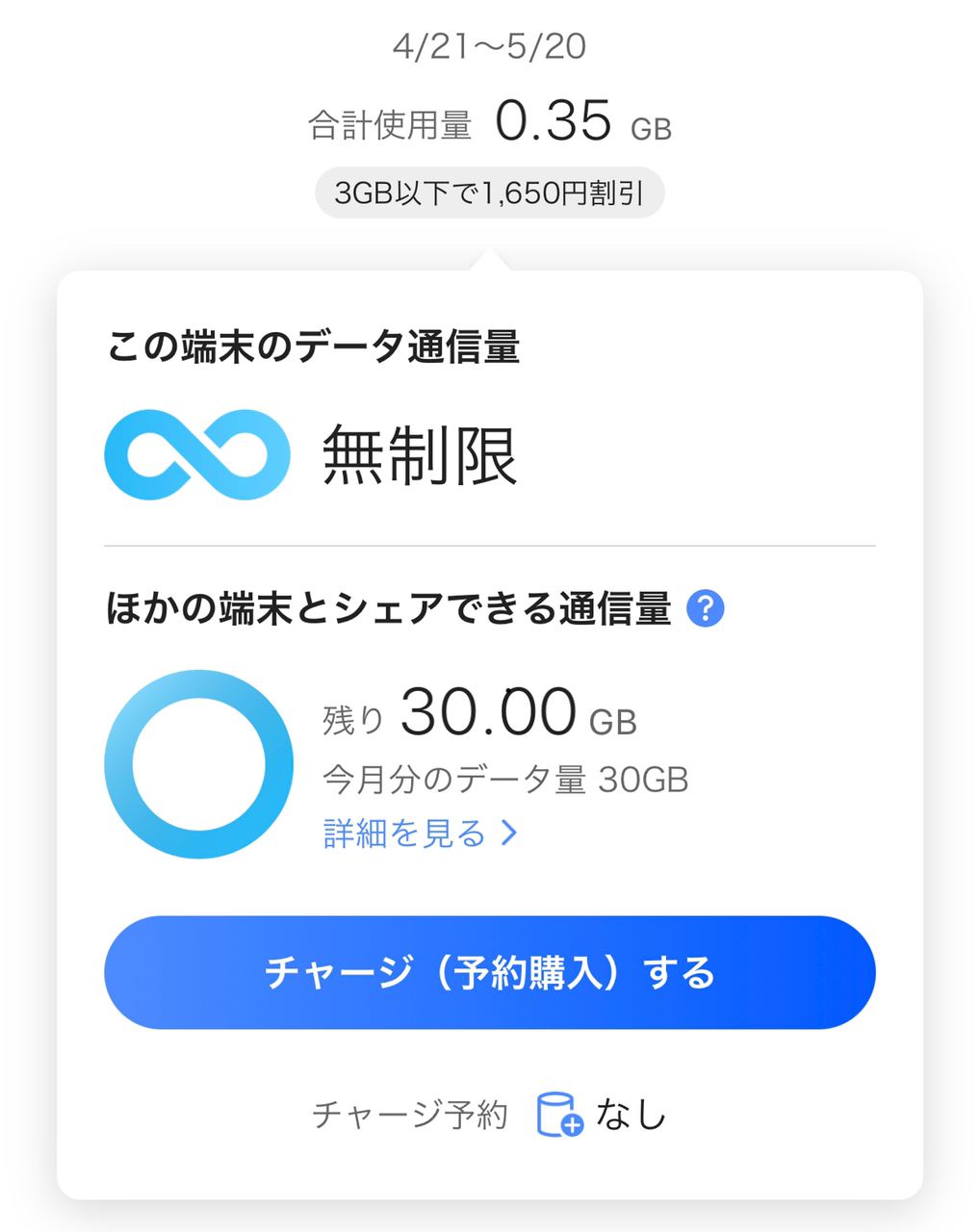Tap the popup pointer arrow under the badge
Screen dimensions: 980x1232
[490, 260]
